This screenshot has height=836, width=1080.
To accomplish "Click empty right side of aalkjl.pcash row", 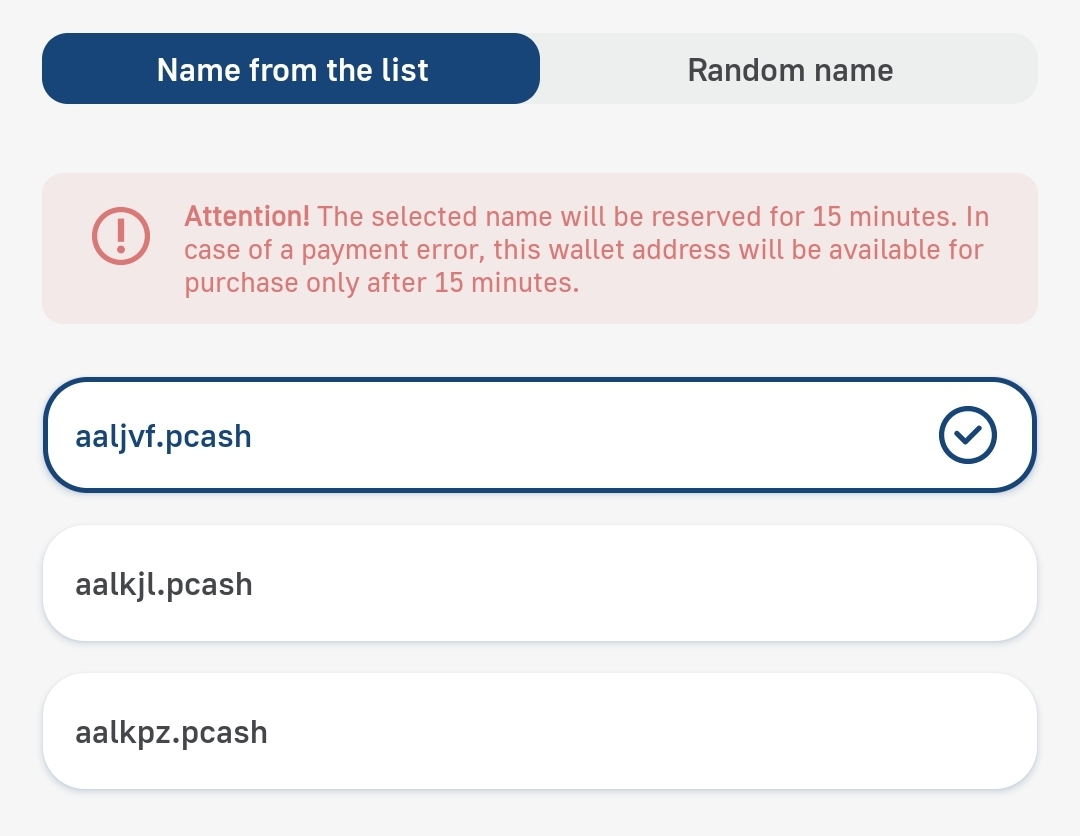I will point(850,583).
